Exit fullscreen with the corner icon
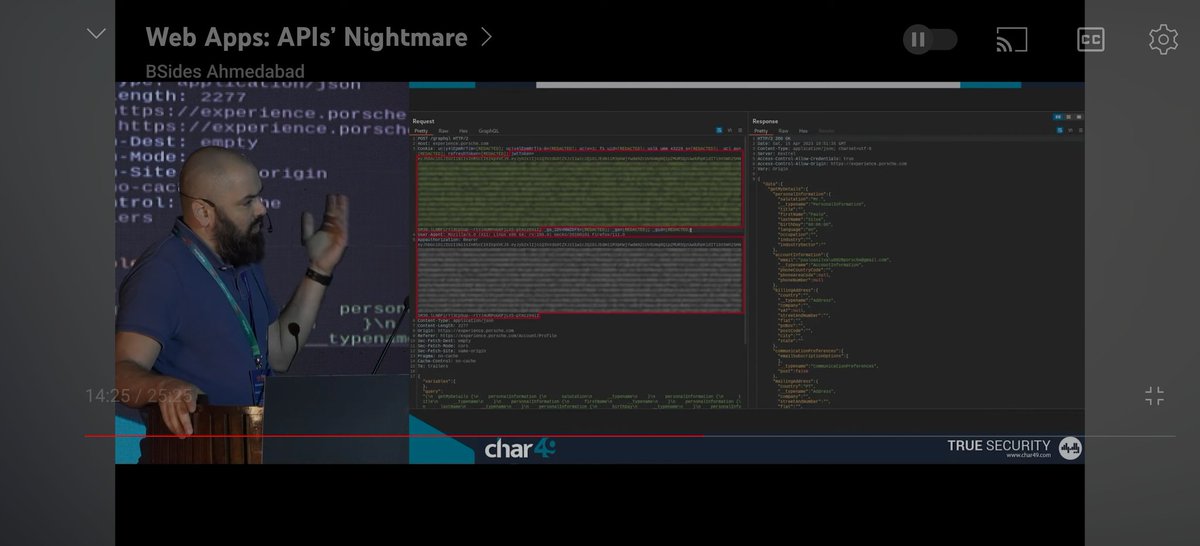The width and height of the screenshot is (1200, 546). pos(1154,396)
